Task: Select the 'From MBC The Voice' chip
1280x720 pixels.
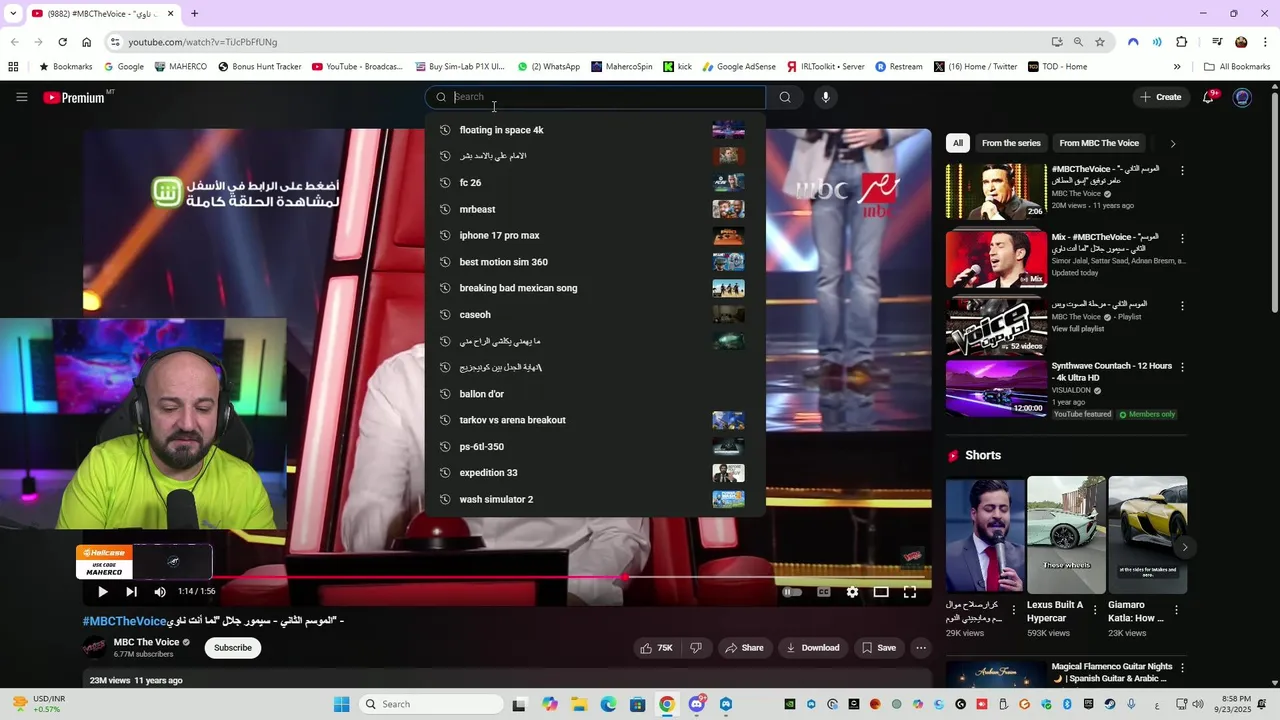Action: 1099,143
